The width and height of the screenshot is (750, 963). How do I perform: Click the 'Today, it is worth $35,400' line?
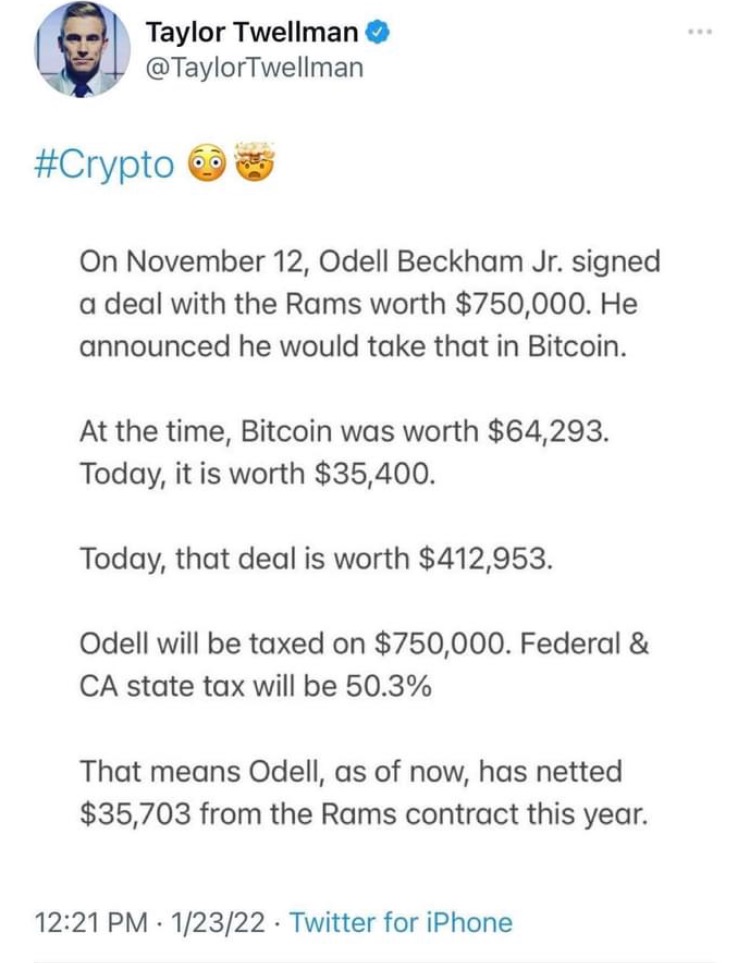258,473
